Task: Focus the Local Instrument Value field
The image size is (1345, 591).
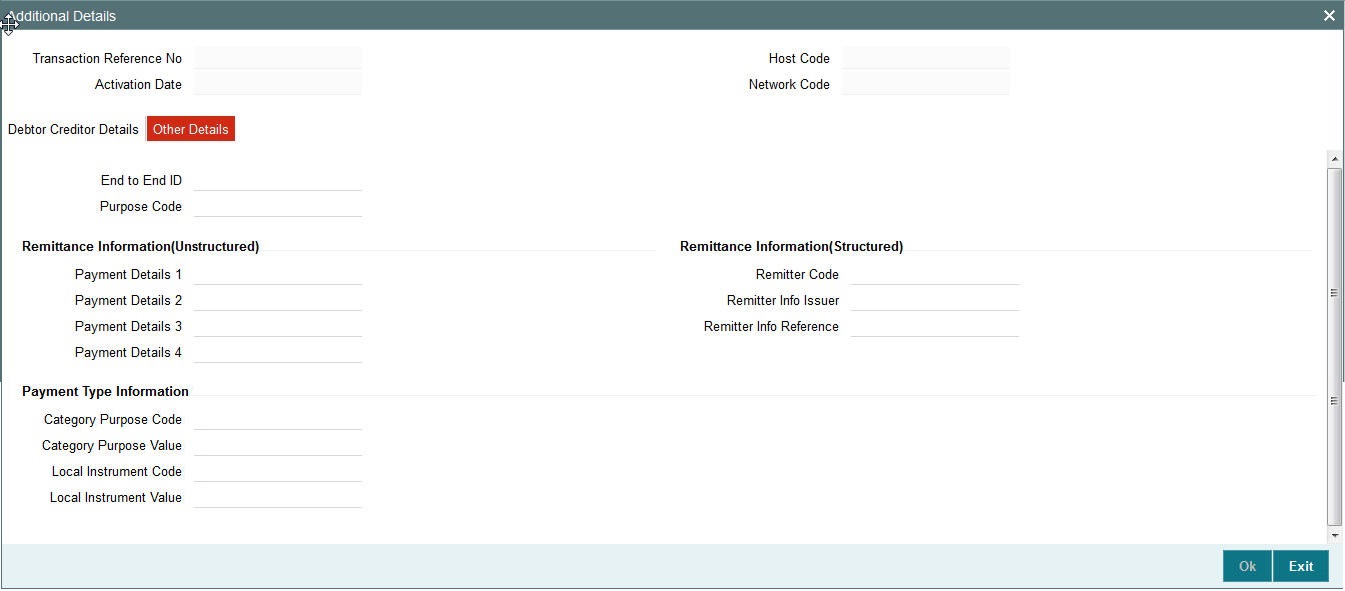Action: pyautogui.click(x=278, y=497)
